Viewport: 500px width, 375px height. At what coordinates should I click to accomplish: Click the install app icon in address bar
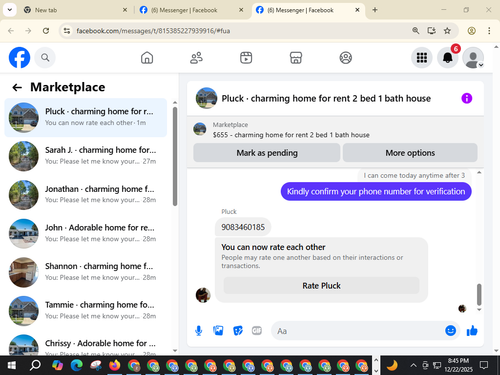(432, 31)
